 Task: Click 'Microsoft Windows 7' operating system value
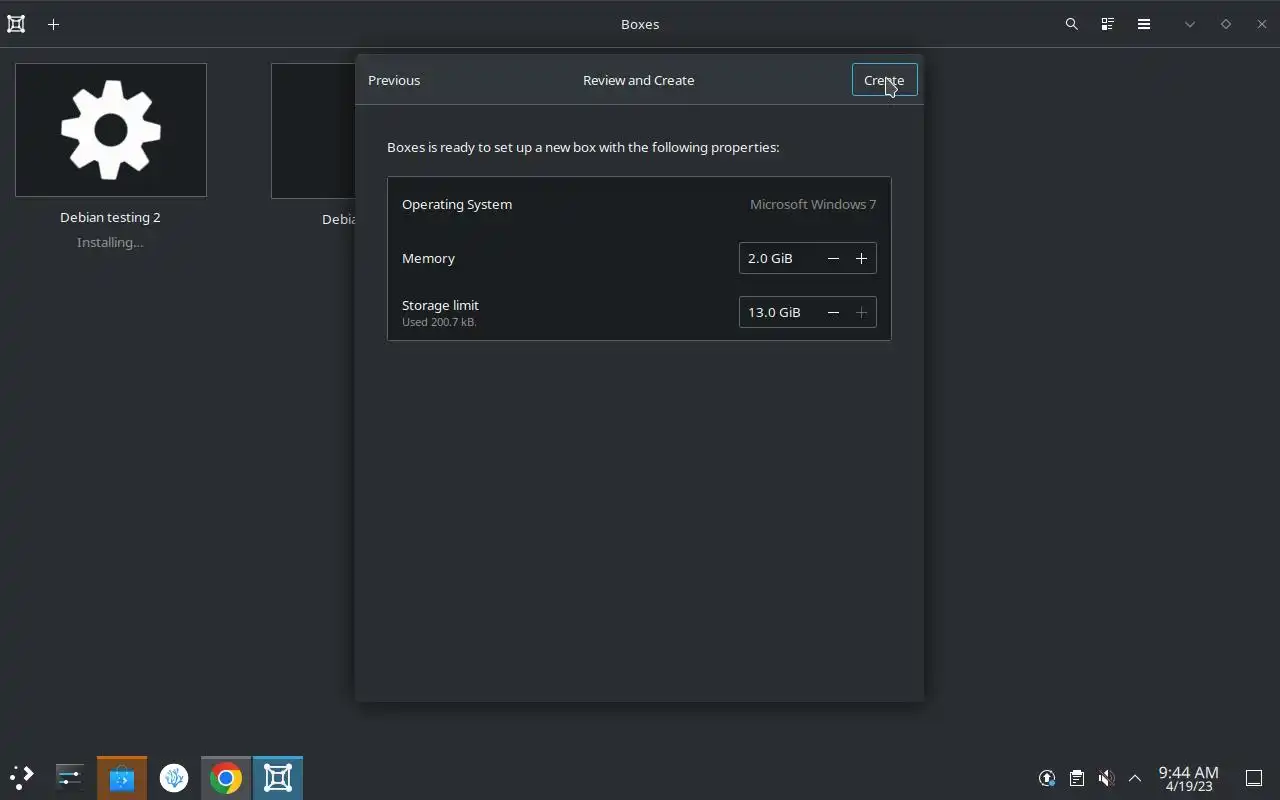pos(813,204)
